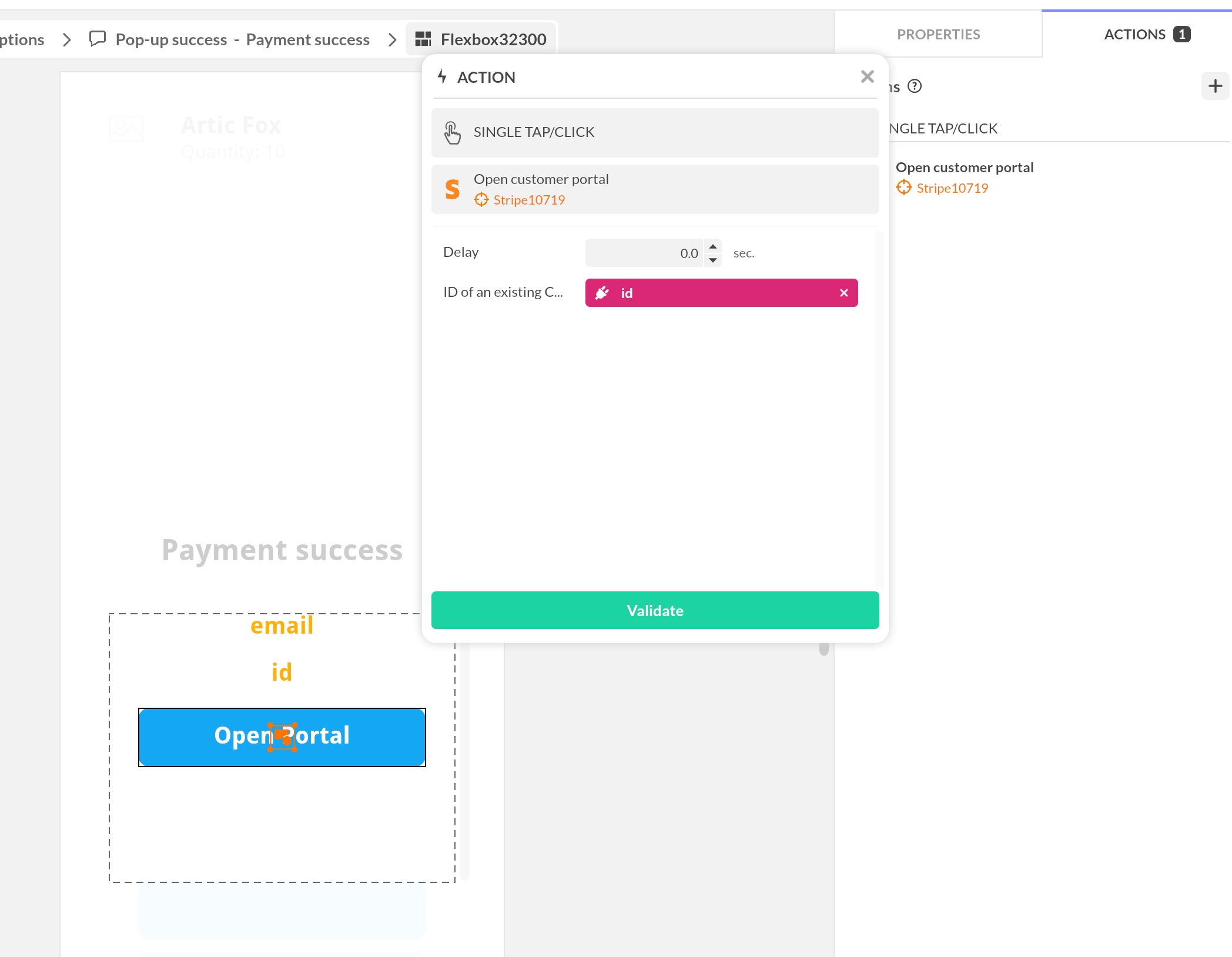Image resolution: width=1232 pixels, height=957 pixels.
Task: Select the email text element on canvas
Action: tap(282, 625)
